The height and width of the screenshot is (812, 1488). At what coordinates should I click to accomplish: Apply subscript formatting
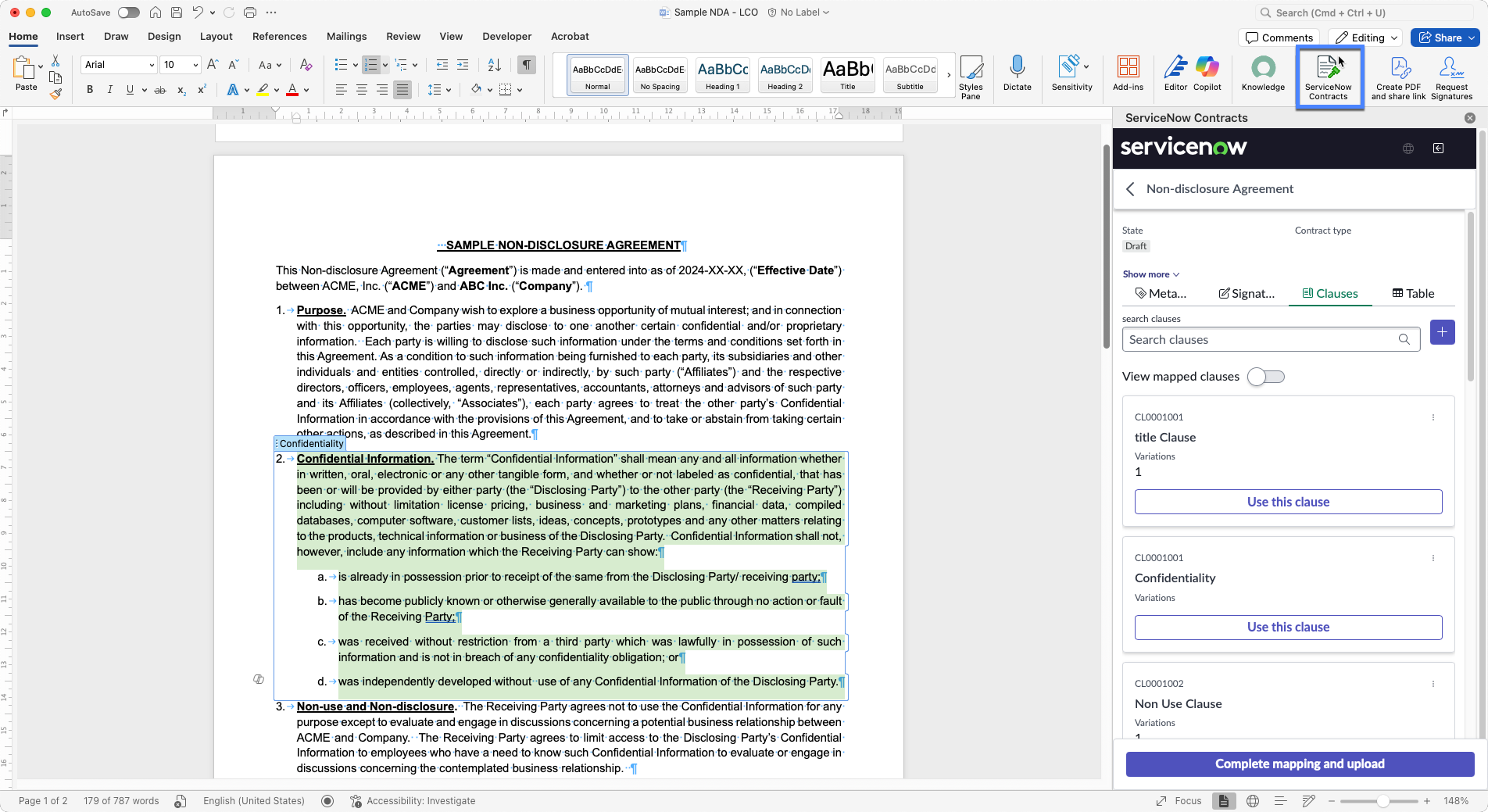tap(181, 90)
